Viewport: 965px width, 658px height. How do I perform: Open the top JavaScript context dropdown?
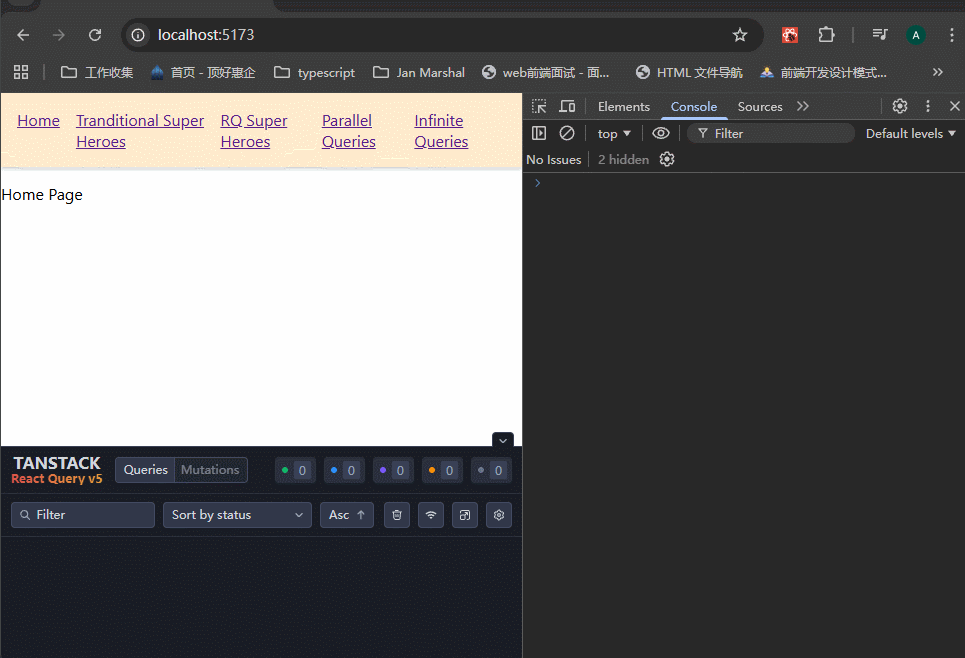614,133
